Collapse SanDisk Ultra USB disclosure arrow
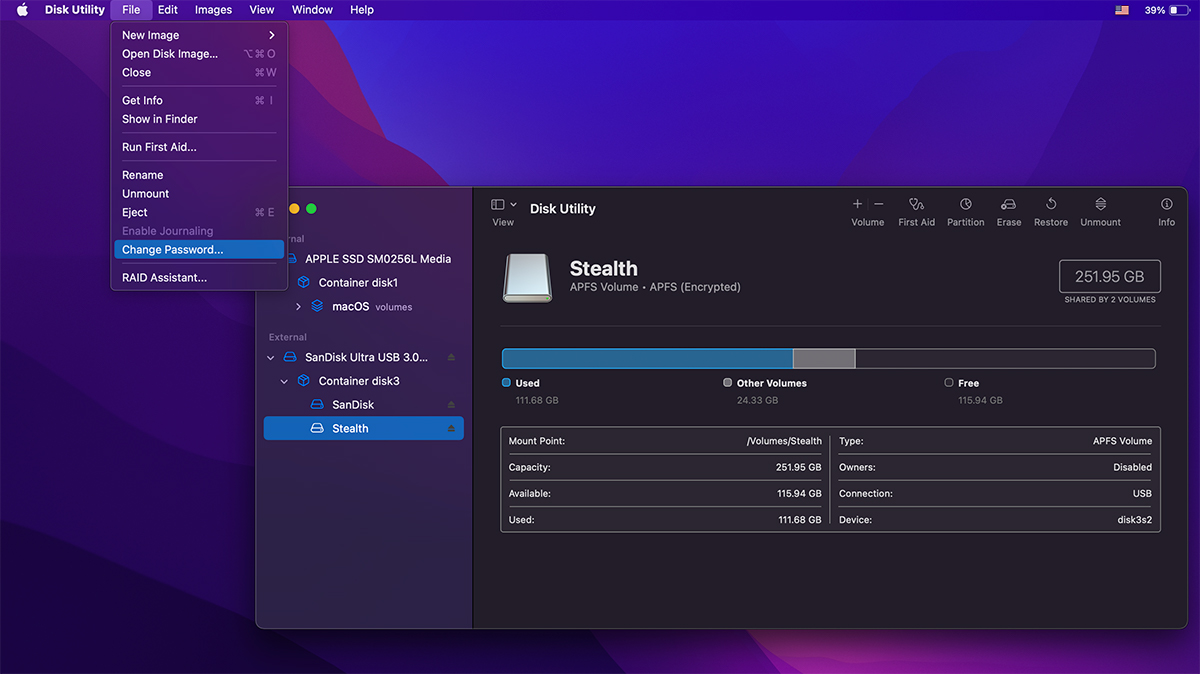The height and width of the screenshot is (674, 1200). click(271, 357)
